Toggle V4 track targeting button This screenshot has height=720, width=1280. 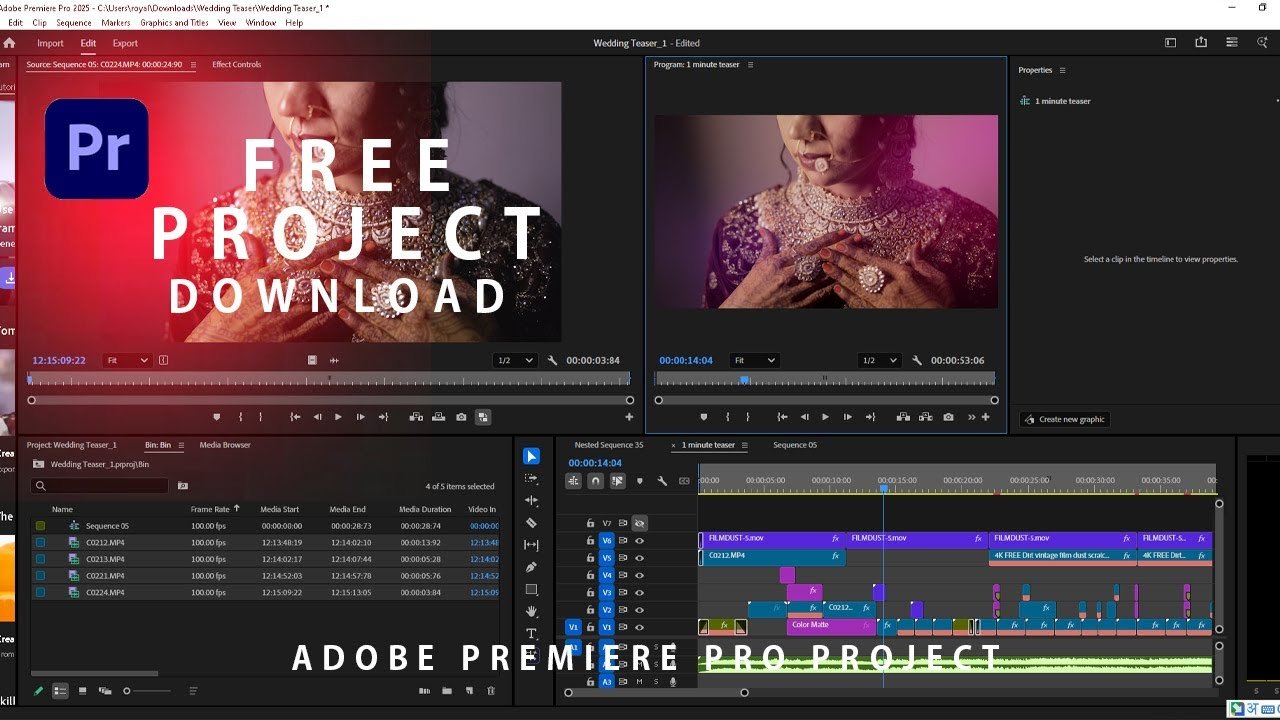606,575
